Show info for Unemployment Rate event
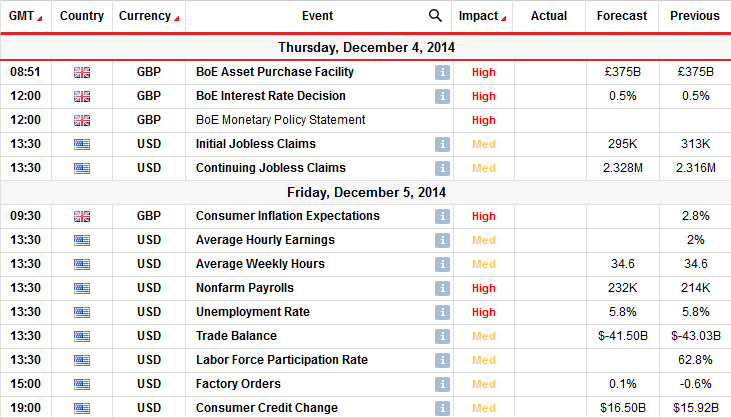Viewport: 731px width, 418px height. pos(442,312)
